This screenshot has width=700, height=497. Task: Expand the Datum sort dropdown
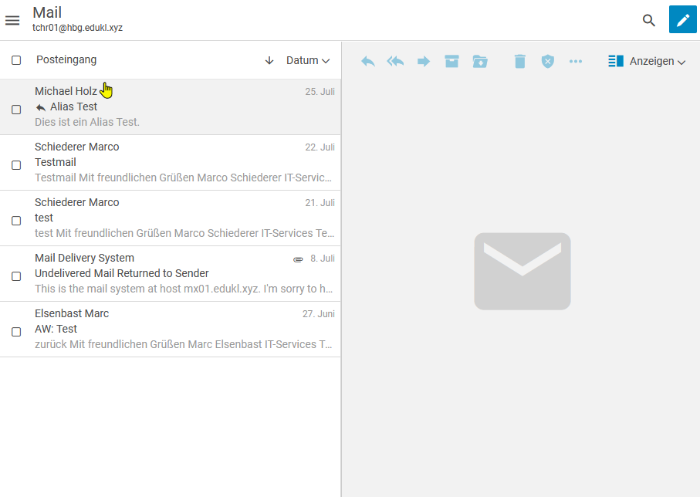(308, 61)
